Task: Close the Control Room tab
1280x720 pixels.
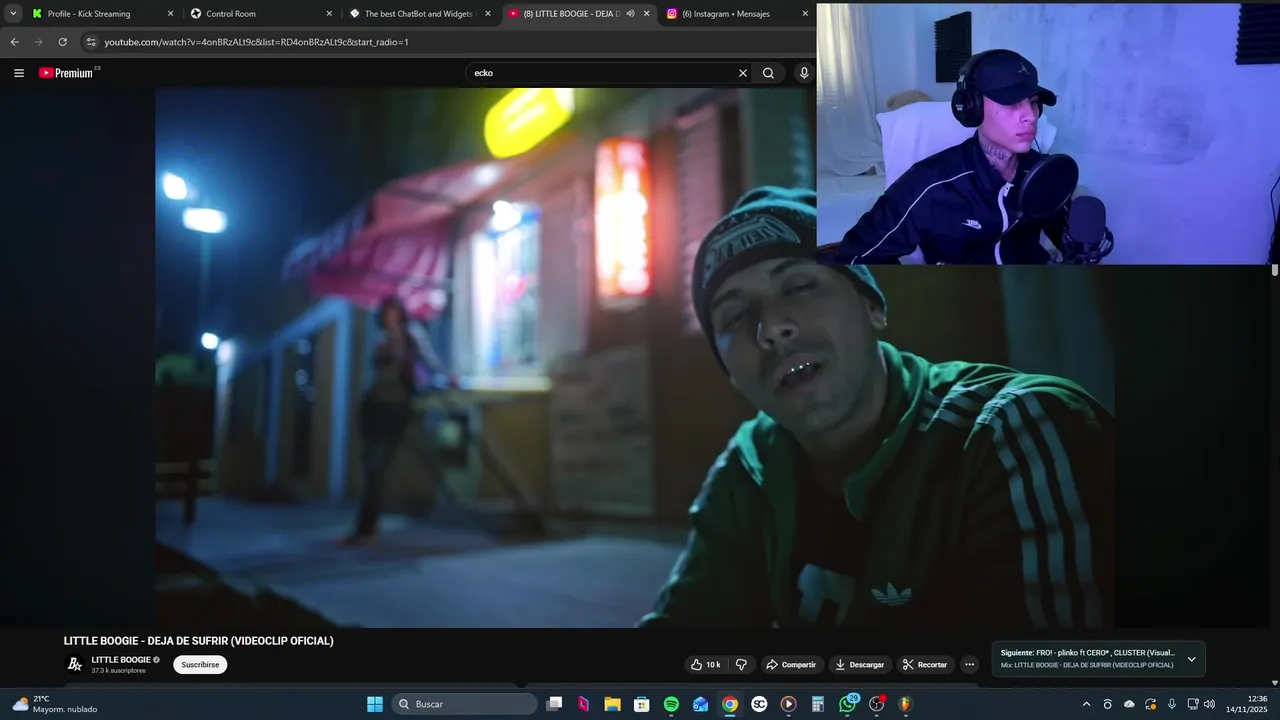Action: [x=329, y=14]
